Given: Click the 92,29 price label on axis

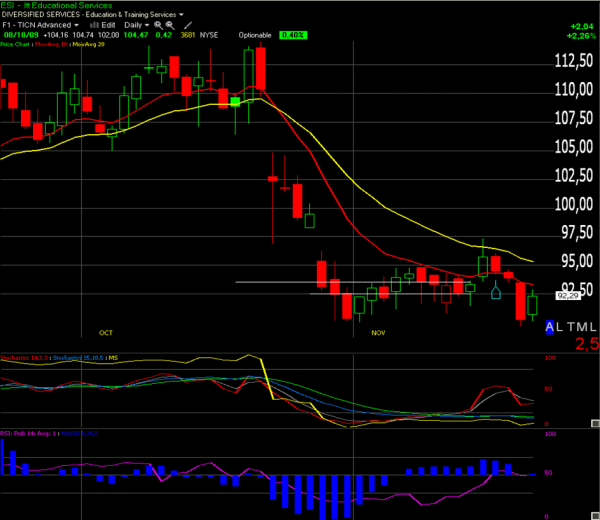Looking at the screenshot, I should (568, 296).
